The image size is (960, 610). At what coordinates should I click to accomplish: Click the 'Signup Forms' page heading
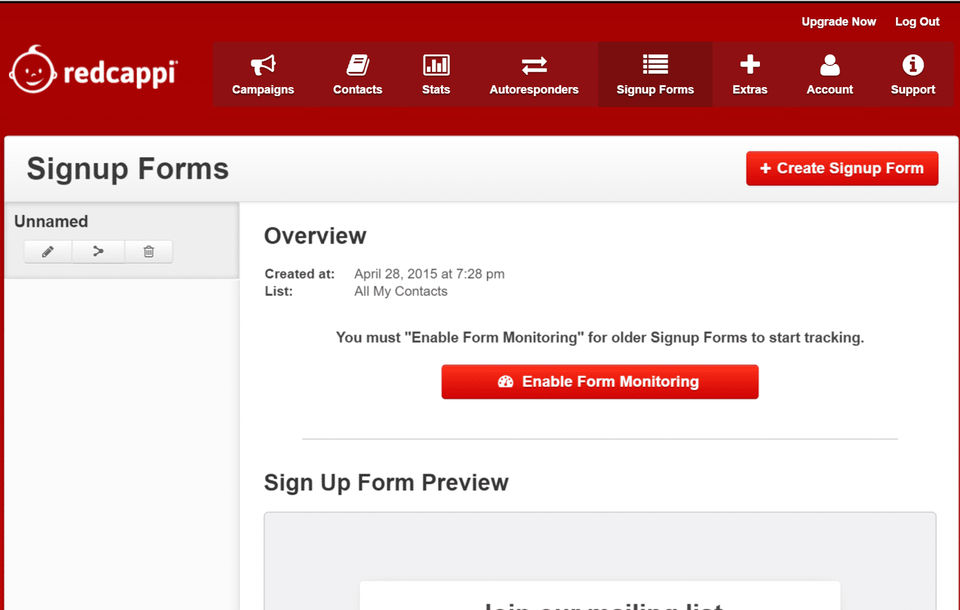click(127, 169)
